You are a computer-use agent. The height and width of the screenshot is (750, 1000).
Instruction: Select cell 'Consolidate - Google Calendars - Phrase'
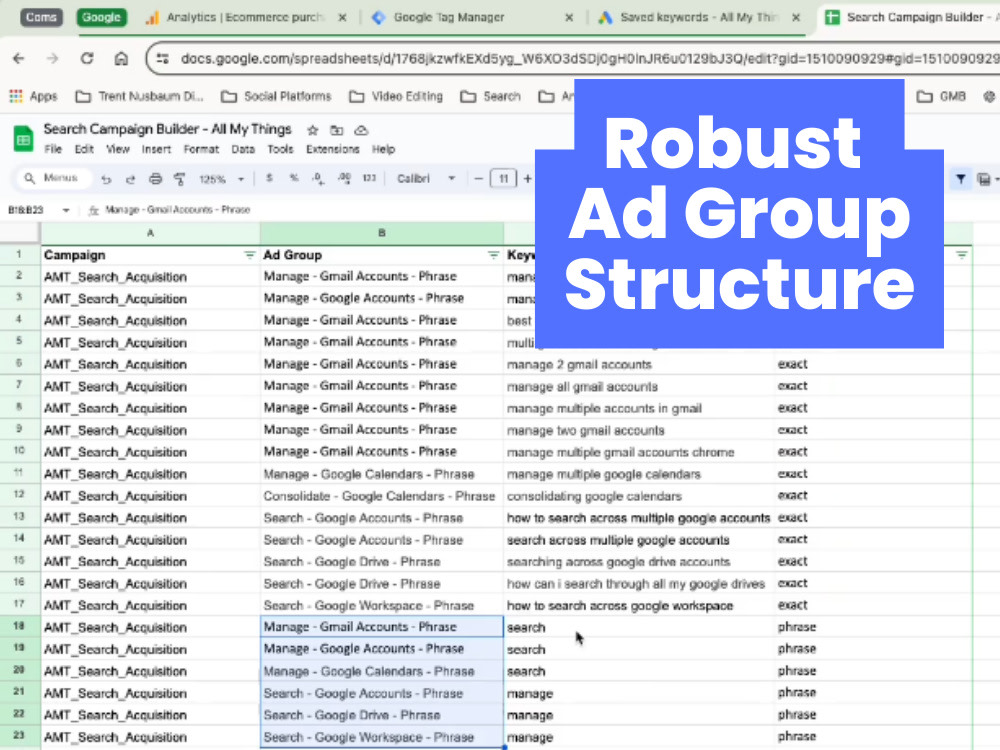381,496
